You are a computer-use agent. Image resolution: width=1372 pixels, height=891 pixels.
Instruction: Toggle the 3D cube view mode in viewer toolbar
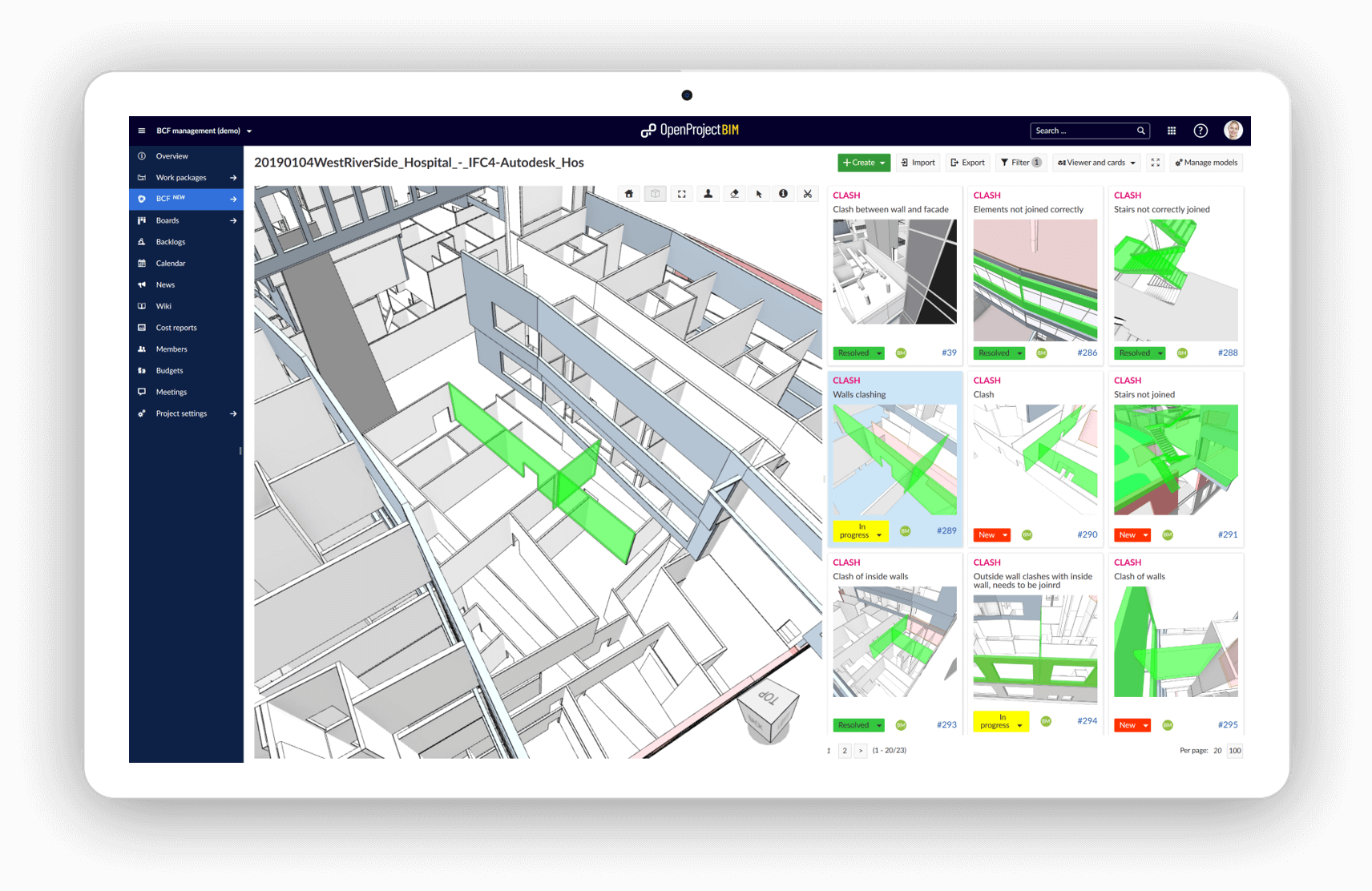tap(656, 194)
